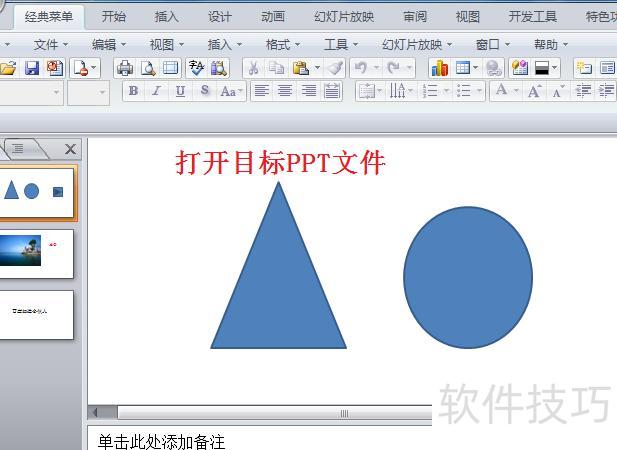
Task: Insert a table icon
Action: (463, 68)
